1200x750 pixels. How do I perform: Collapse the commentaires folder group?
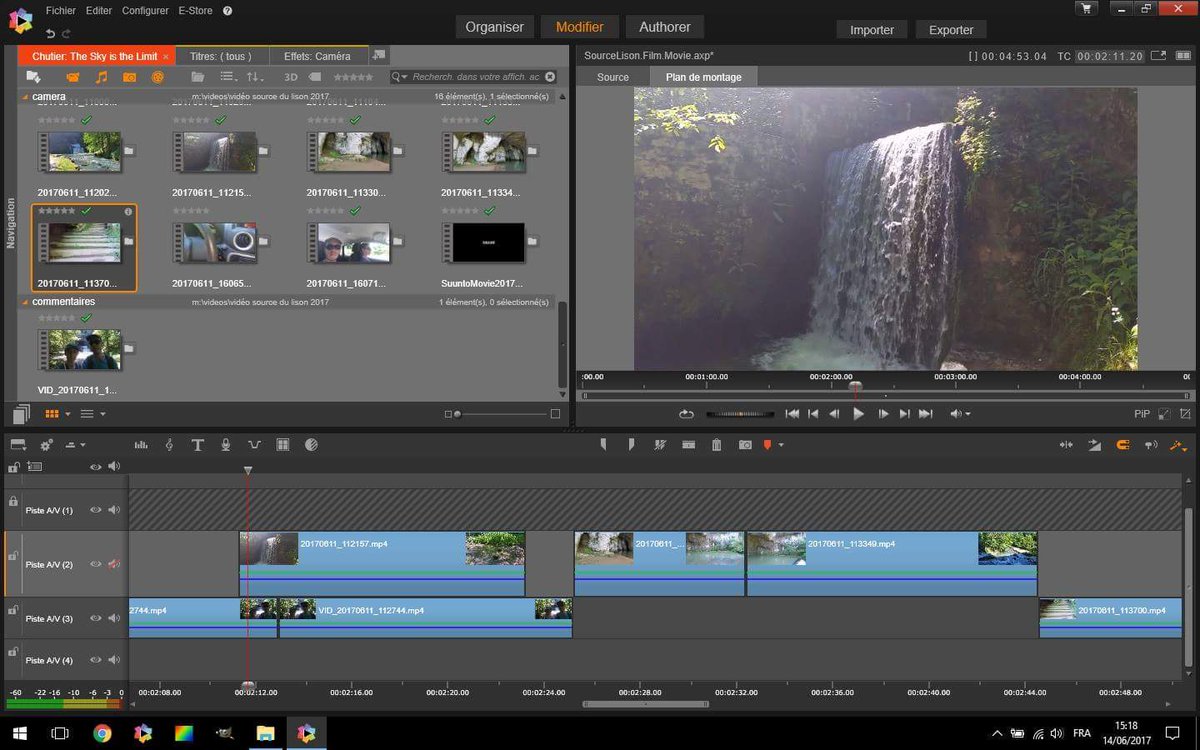pyautogui.click(x=25, y=302)
